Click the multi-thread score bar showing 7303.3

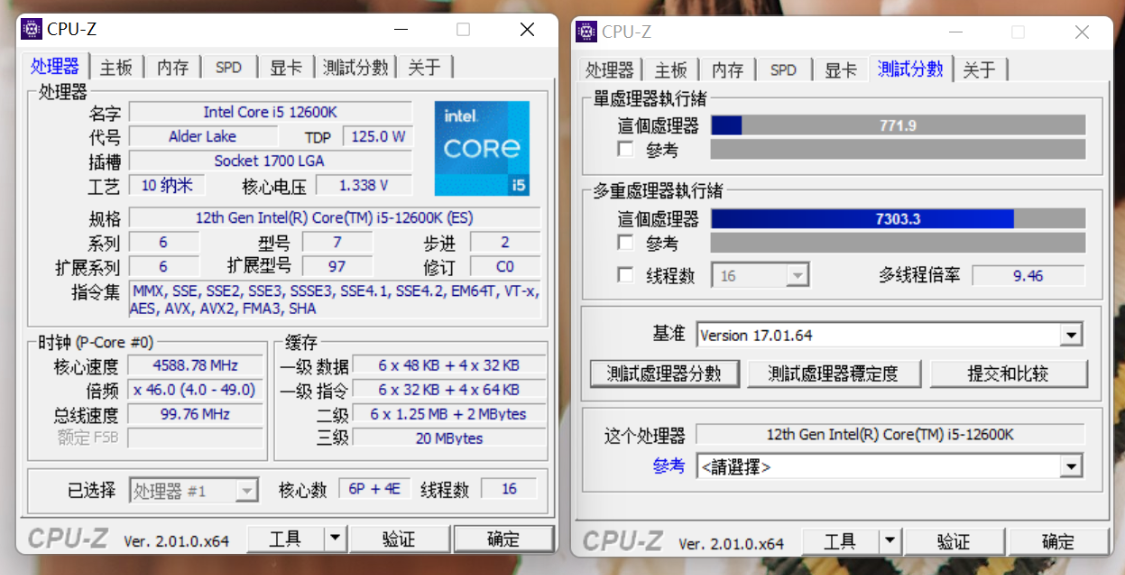(897, 219)
